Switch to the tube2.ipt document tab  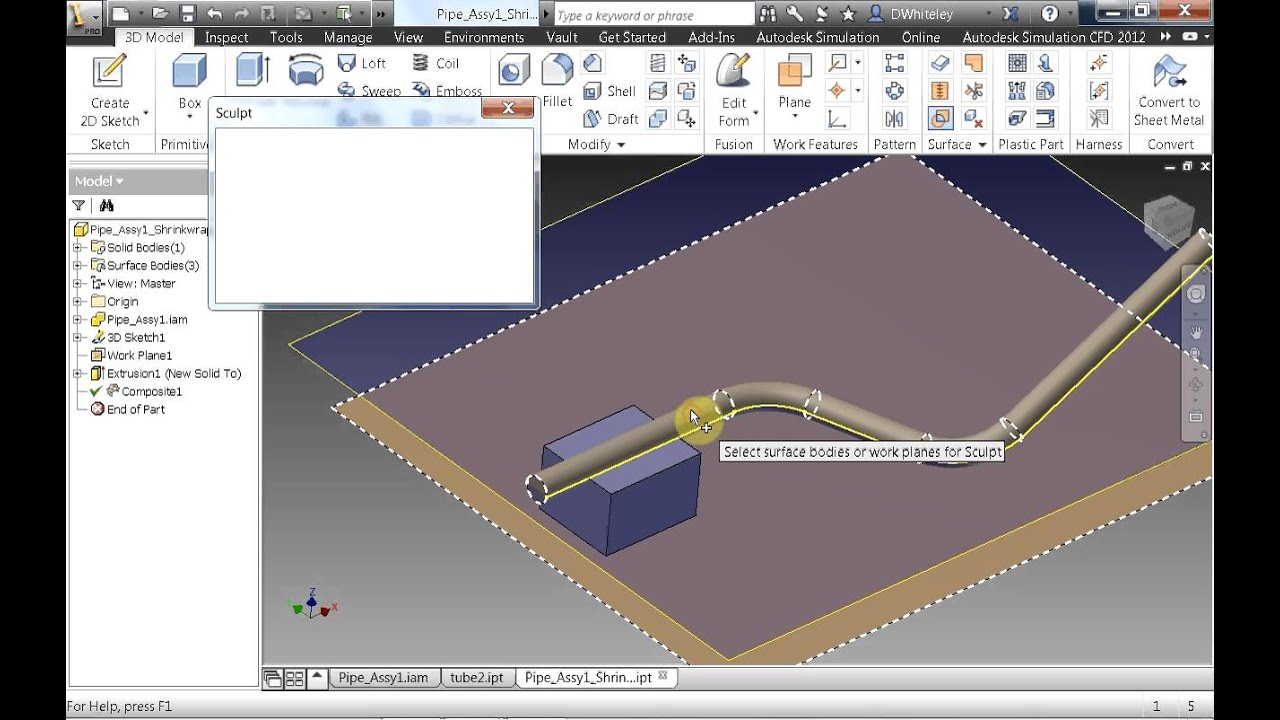tap(477, 677)
